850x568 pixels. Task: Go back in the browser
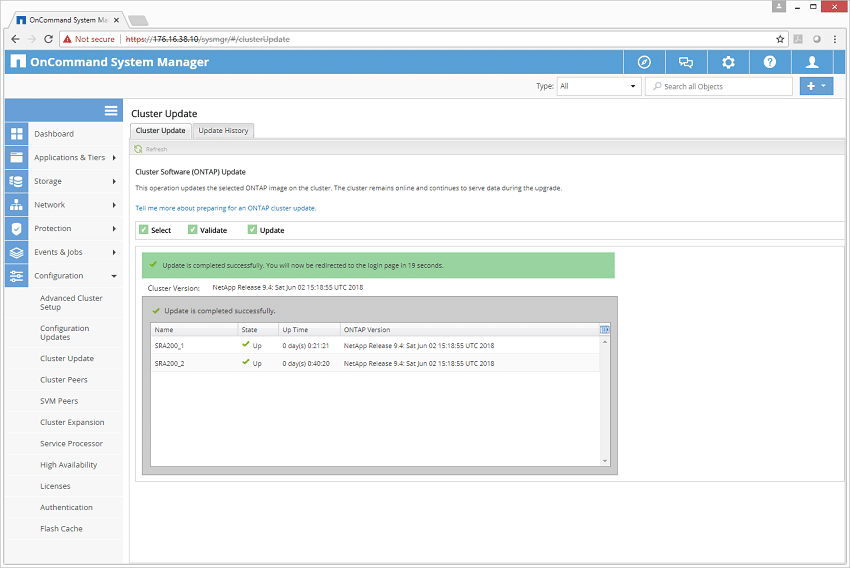coord(15,39)
